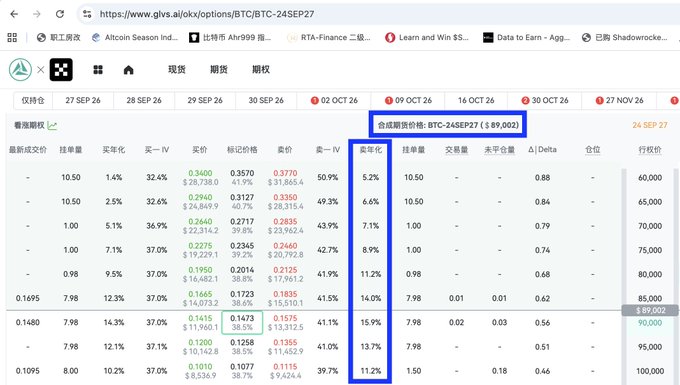
Task: Click the 15.9% sell annualized value
Action: [371, 323]
